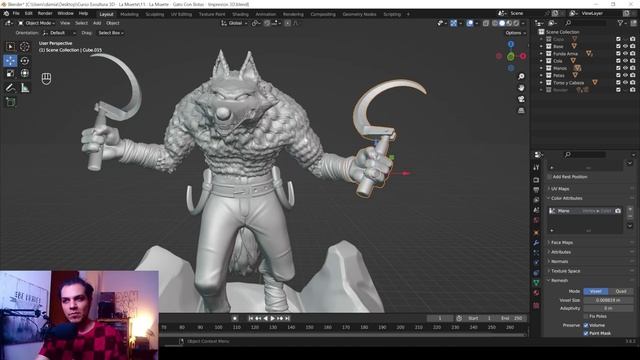Activate the Transform tool

(x=24, y=73)
